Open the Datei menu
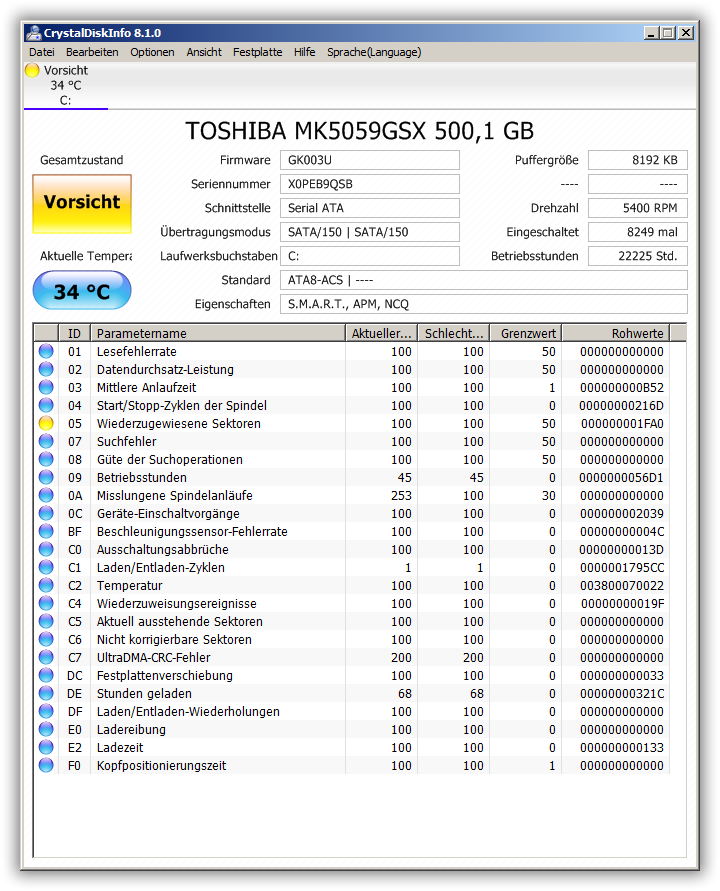The image size is (720, 891). (x=41, y=52)
